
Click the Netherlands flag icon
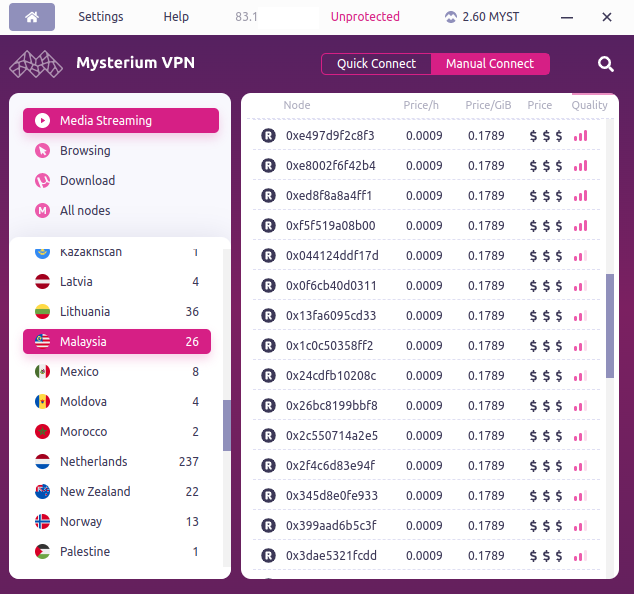tap(43, 462)
